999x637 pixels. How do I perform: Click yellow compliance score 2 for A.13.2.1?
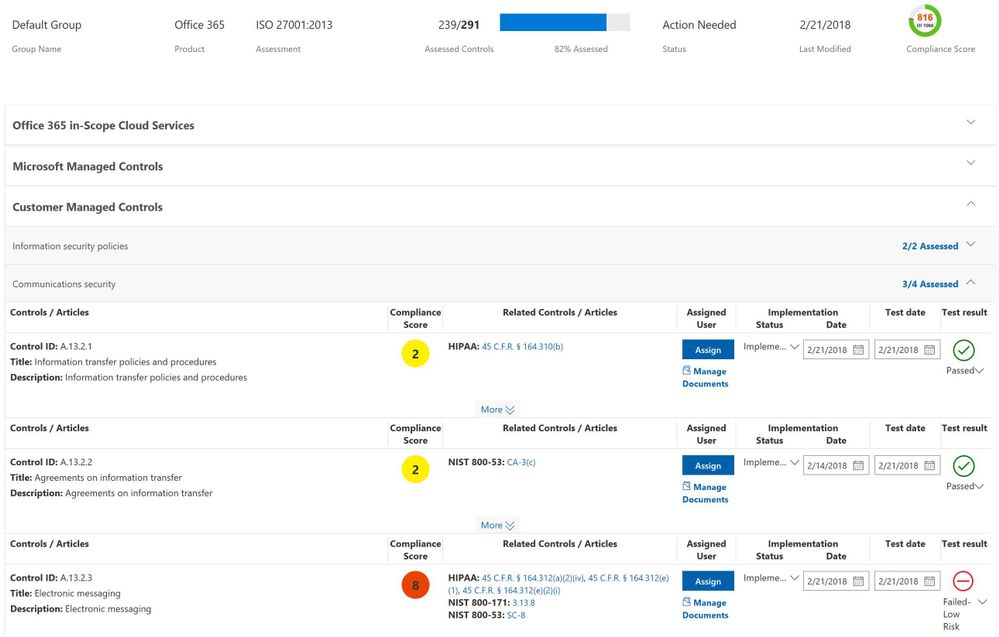pyautogui.click(x=415, y=354)
